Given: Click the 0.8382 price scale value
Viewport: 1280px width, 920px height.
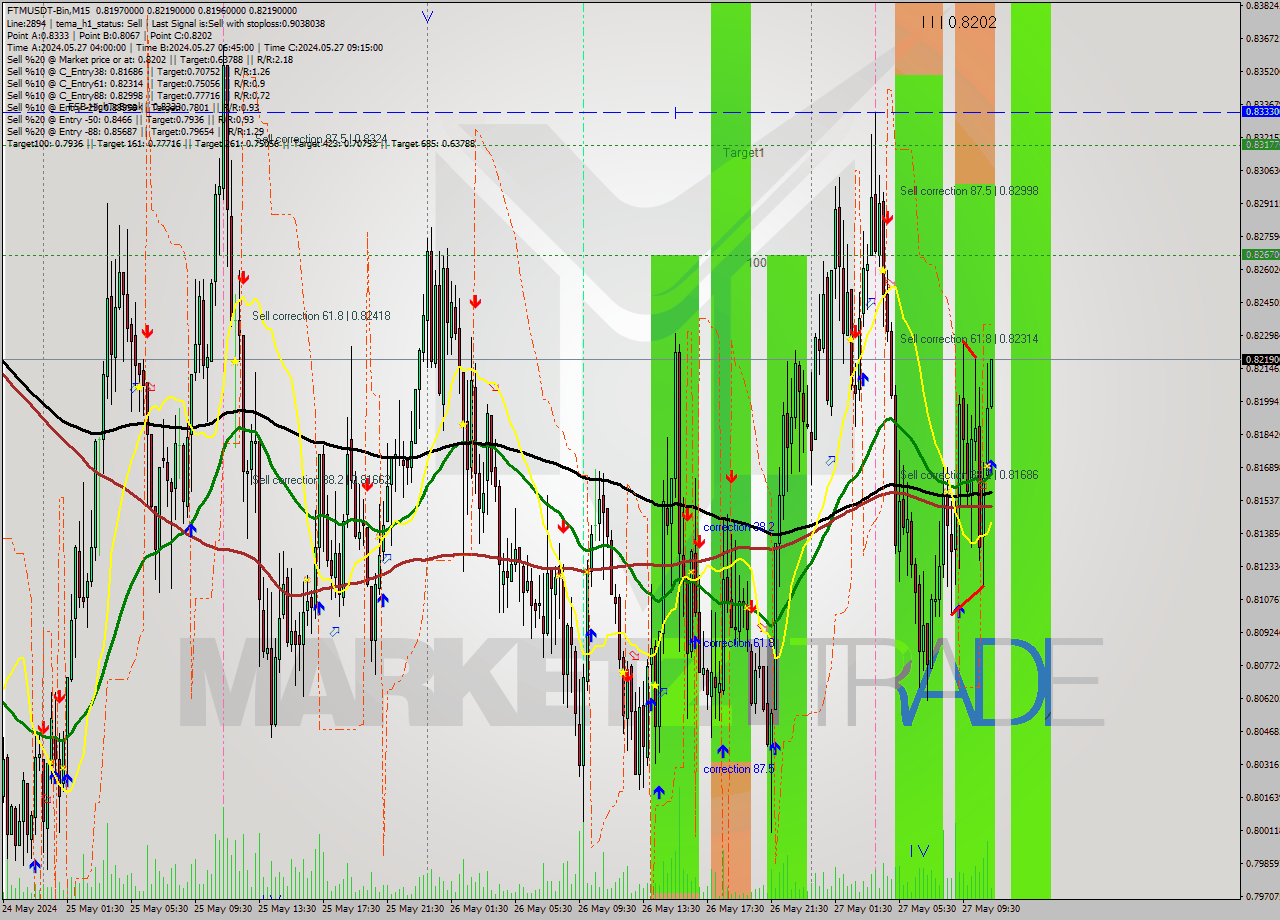Looking at the screenshot, I should (x=1262, y=5).
